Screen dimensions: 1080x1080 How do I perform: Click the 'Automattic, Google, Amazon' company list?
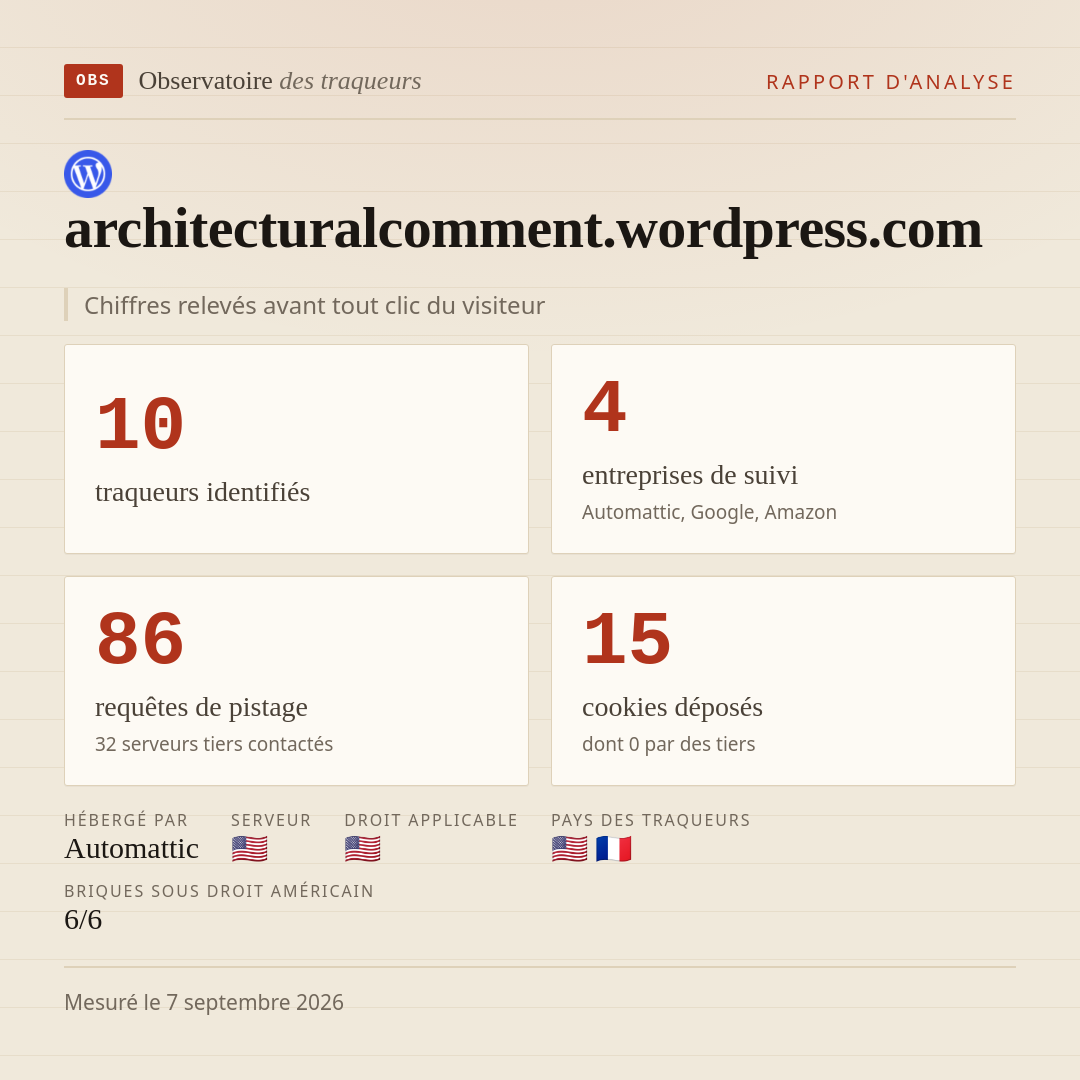709,512
